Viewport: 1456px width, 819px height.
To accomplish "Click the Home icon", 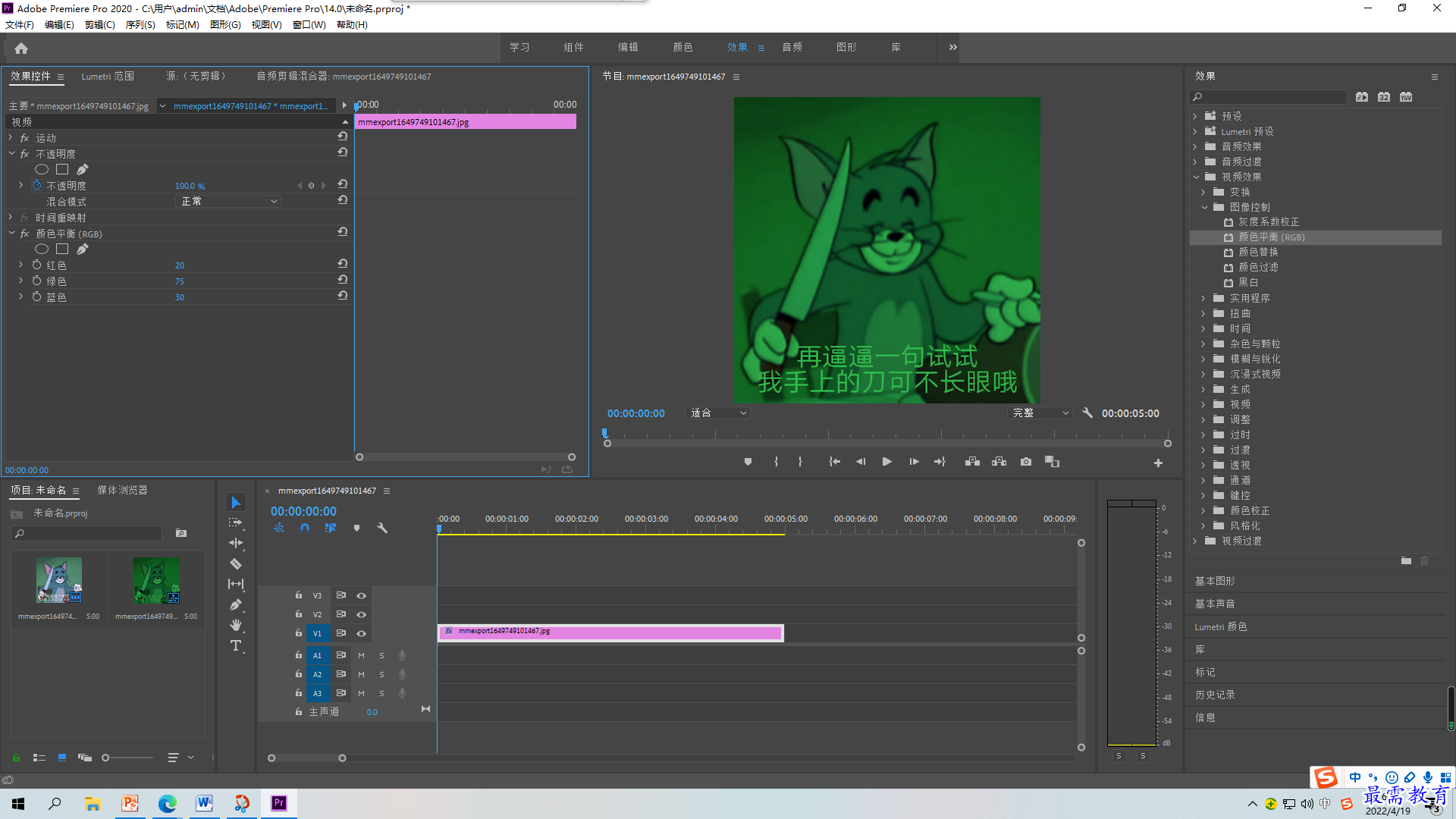I will [x=21, y=48].
